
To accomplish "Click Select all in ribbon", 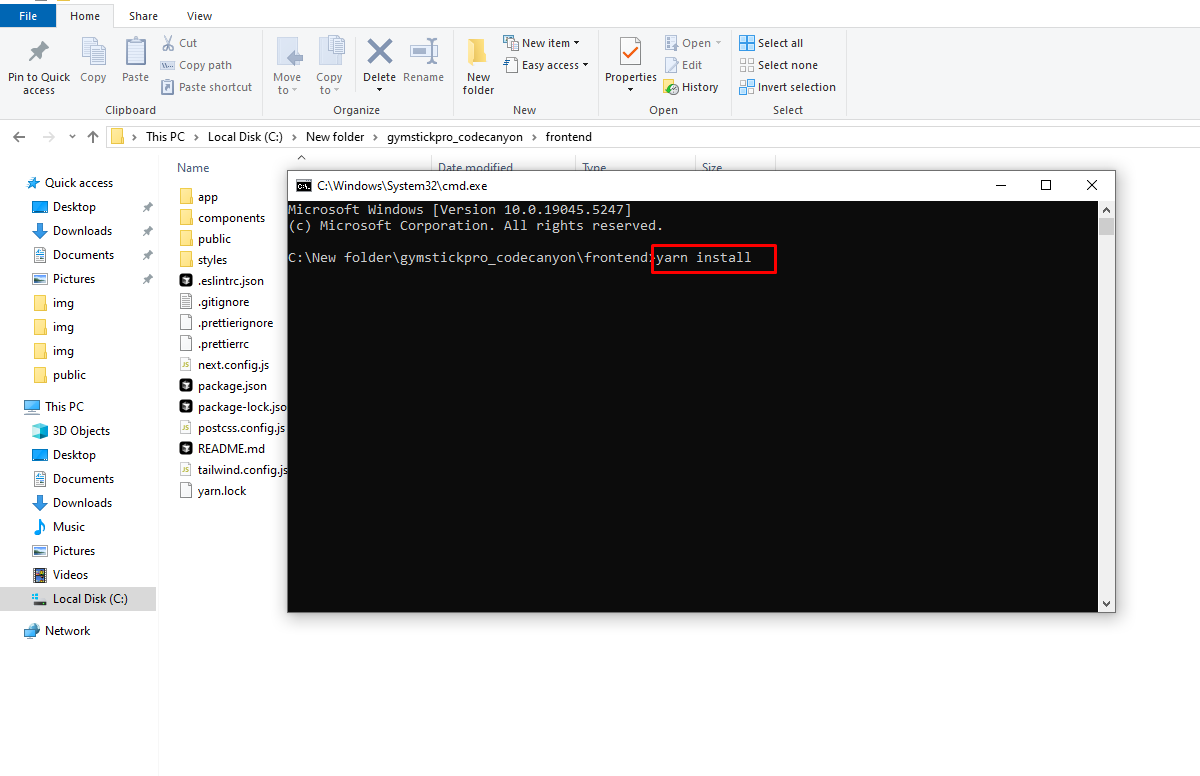I will click(771, 43).
